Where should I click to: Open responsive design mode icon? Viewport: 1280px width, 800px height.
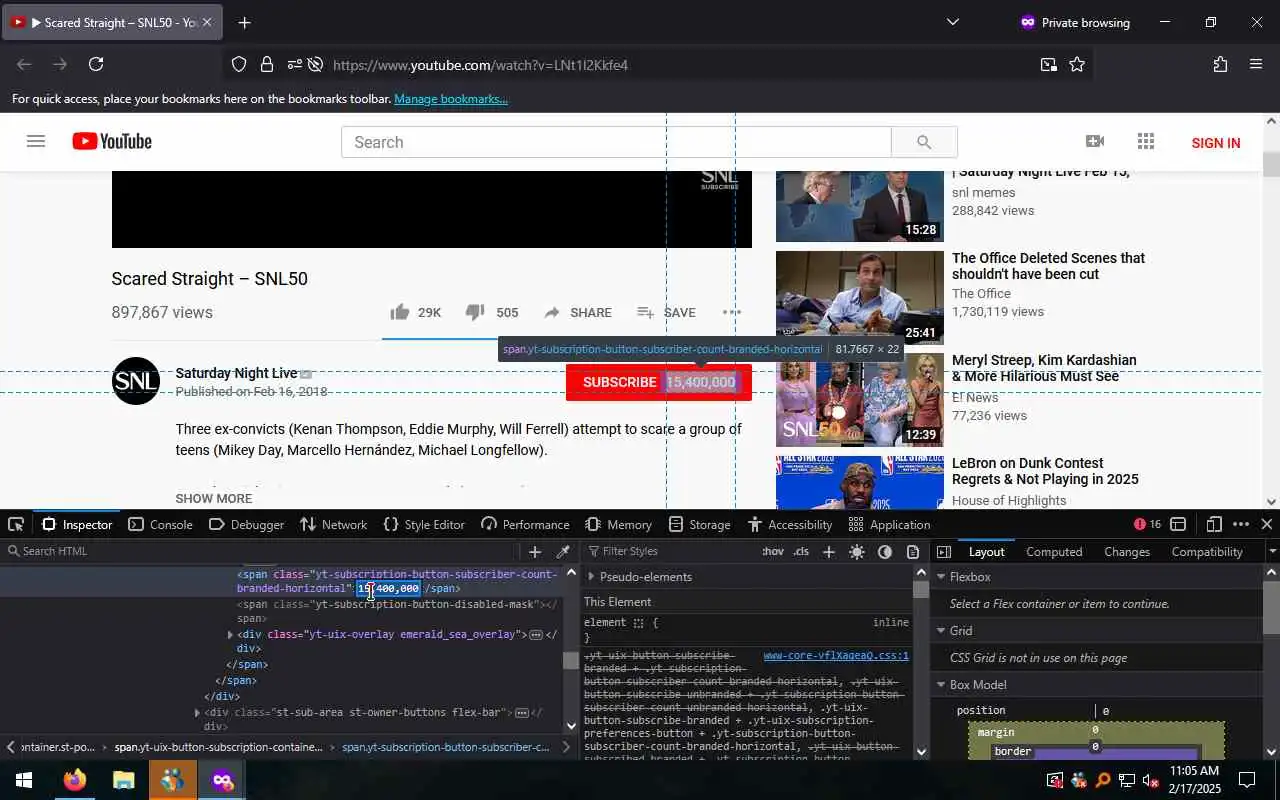point(1213,524)
